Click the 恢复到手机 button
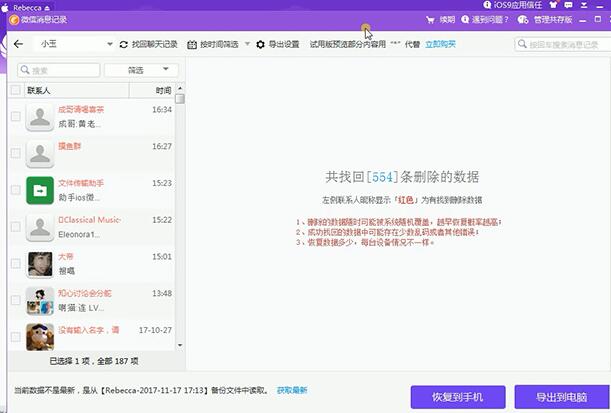The image size is (611, 413). pyautogui.click(x=458, y=395)
